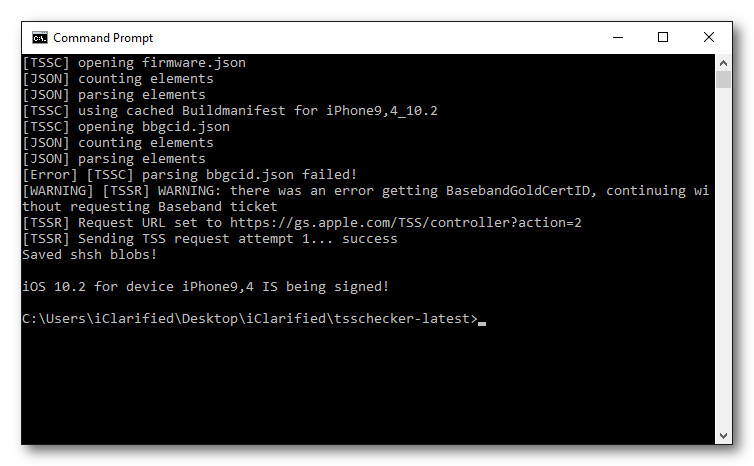The width and height of the screenshot is (754, 466).
Task: Click the scrollbar down arrow
Action: tap(724, 437)
